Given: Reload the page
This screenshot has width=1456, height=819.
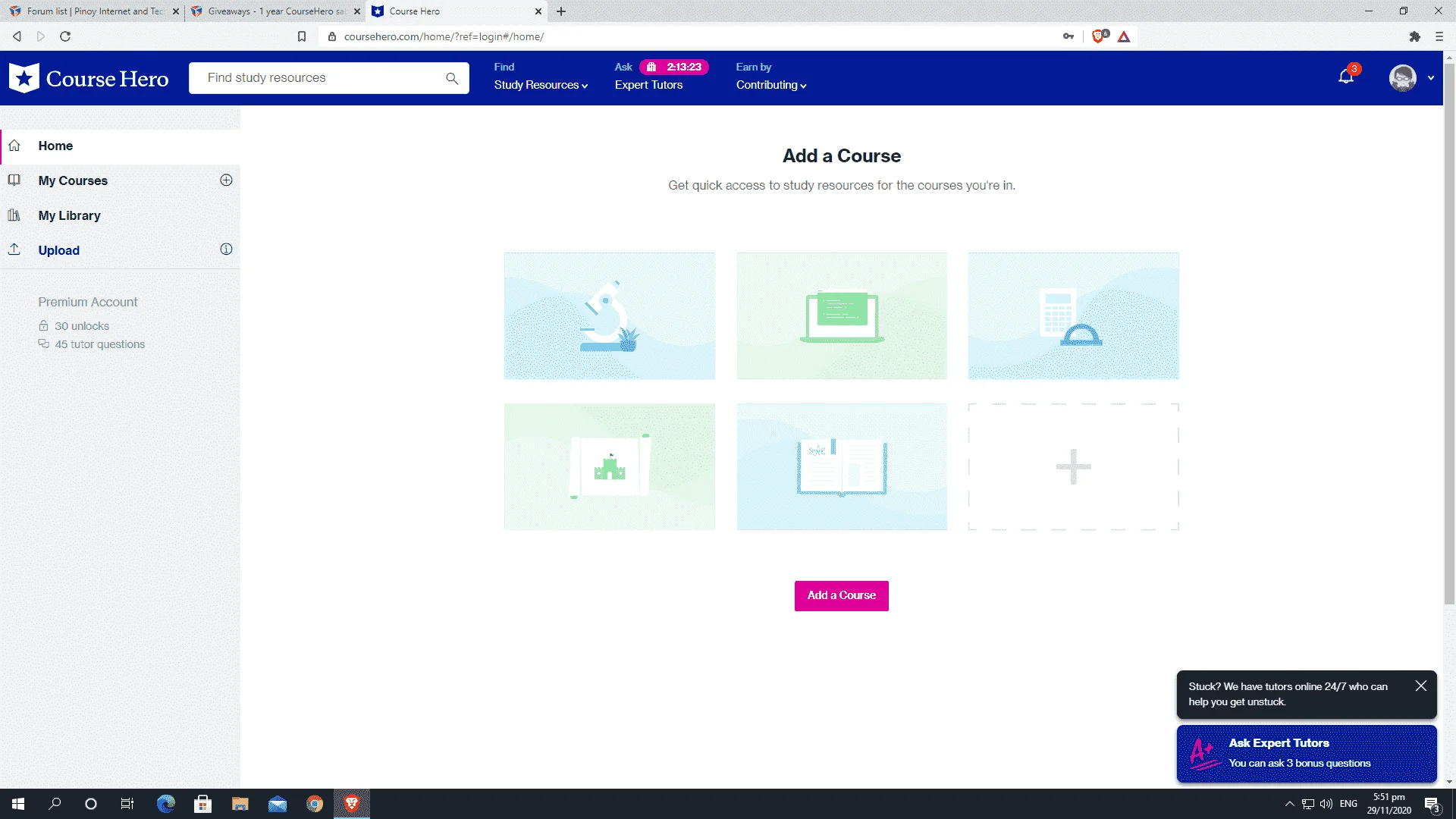Looking at the screenshot, I should pyautogui.click(x=65, y=36).
